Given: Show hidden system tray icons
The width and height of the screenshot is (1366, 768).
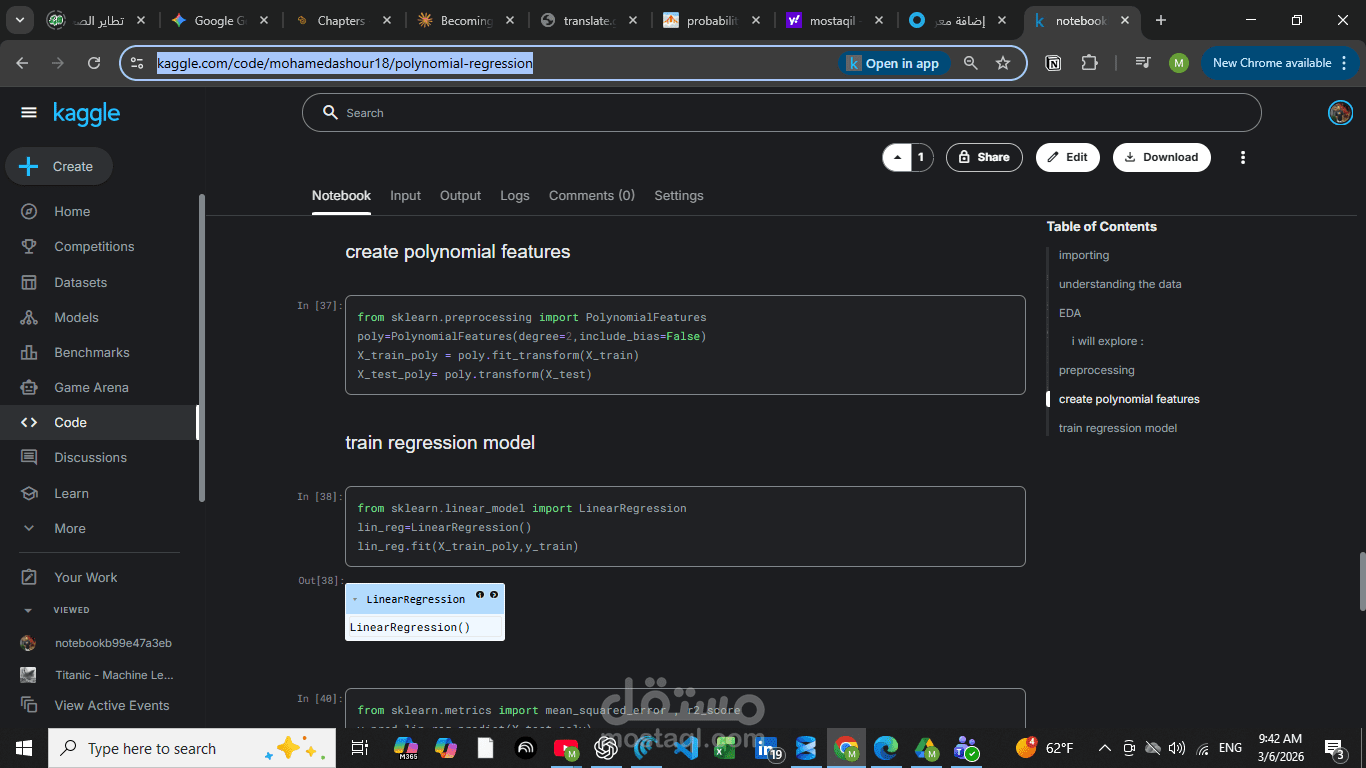Looking at the screenshot, I should [x=1104, y=748].
